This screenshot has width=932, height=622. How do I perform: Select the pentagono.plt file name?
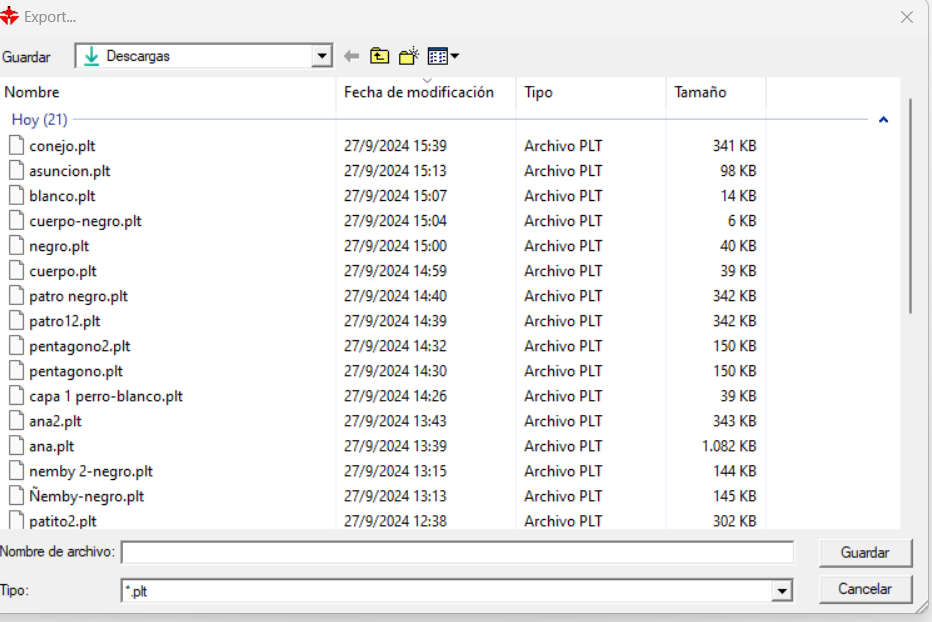pos(75,371)
